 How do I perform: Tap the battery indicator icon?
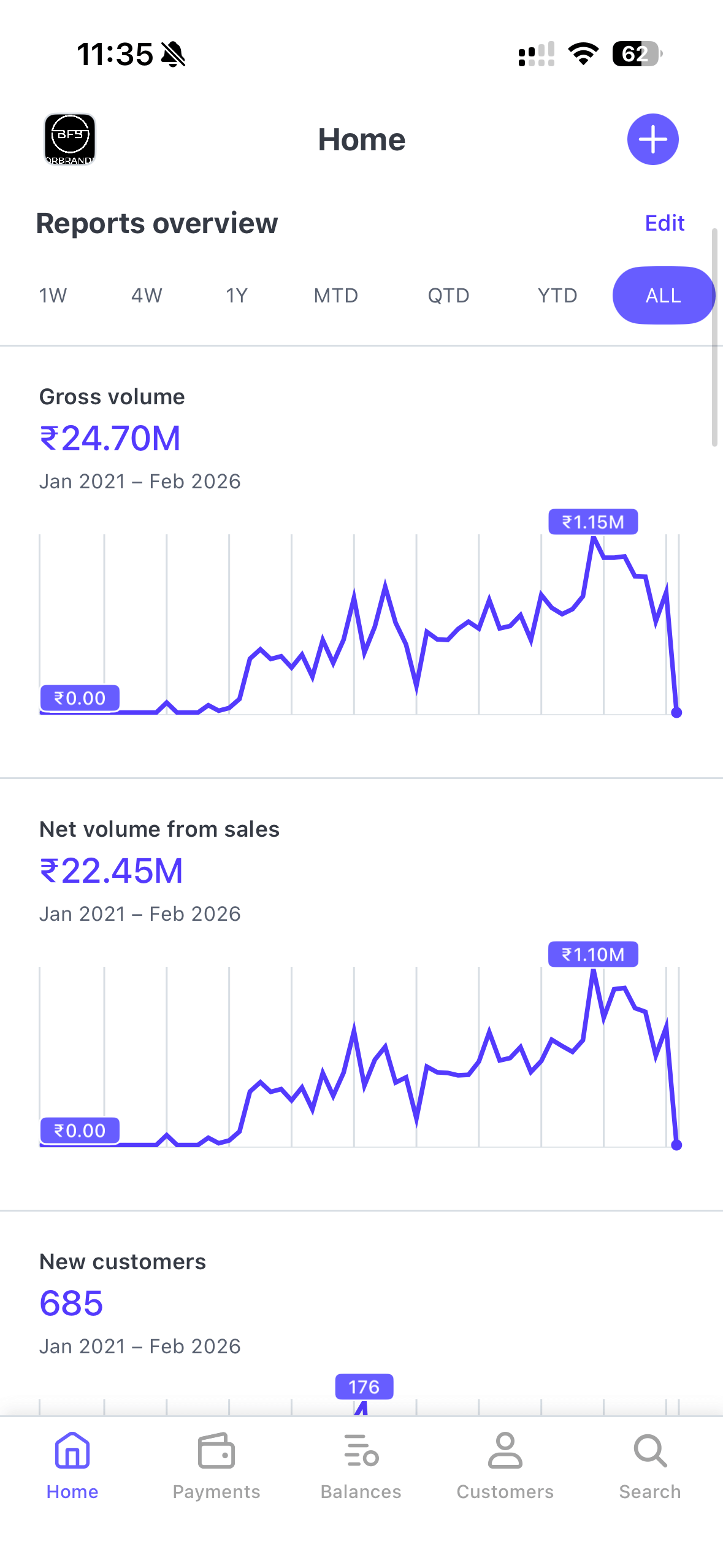(637, 54)
